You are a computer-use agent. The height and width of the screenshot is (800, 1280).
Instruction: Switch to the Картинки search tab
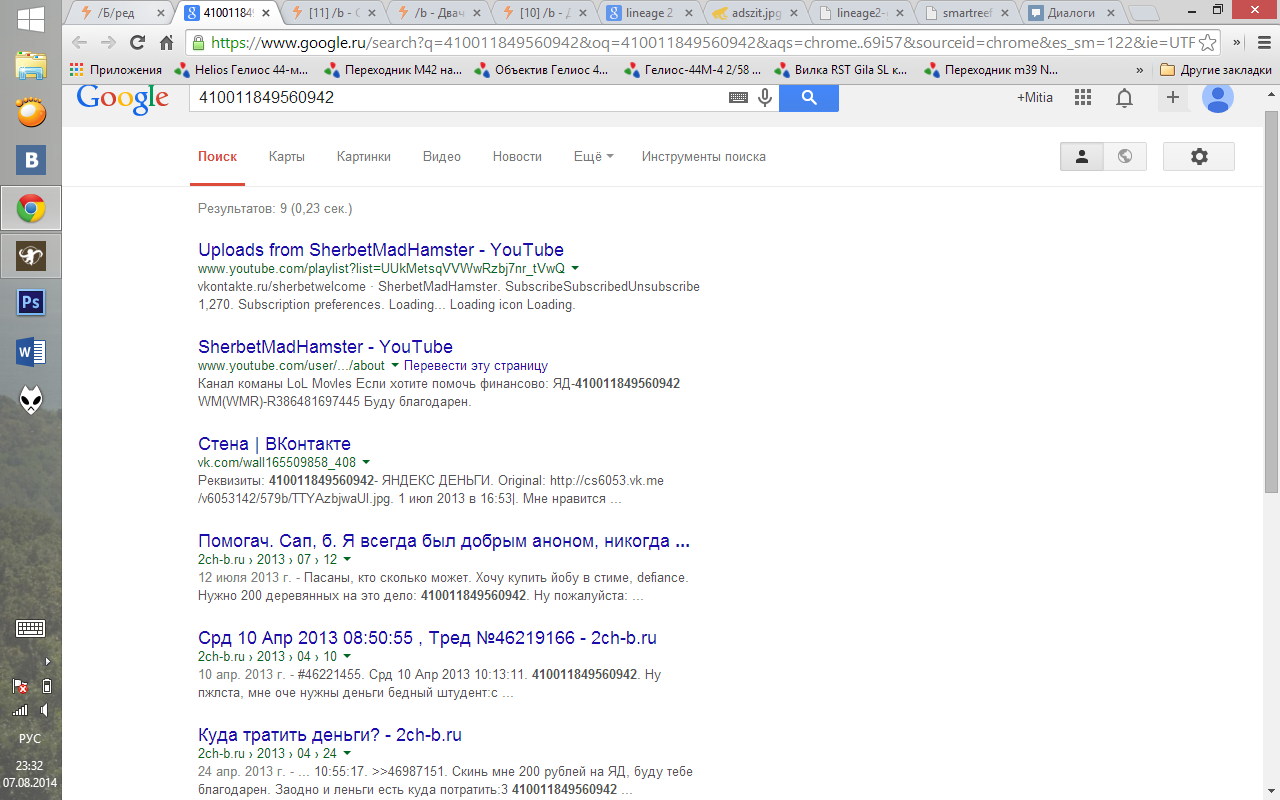(x=364, y=156)
